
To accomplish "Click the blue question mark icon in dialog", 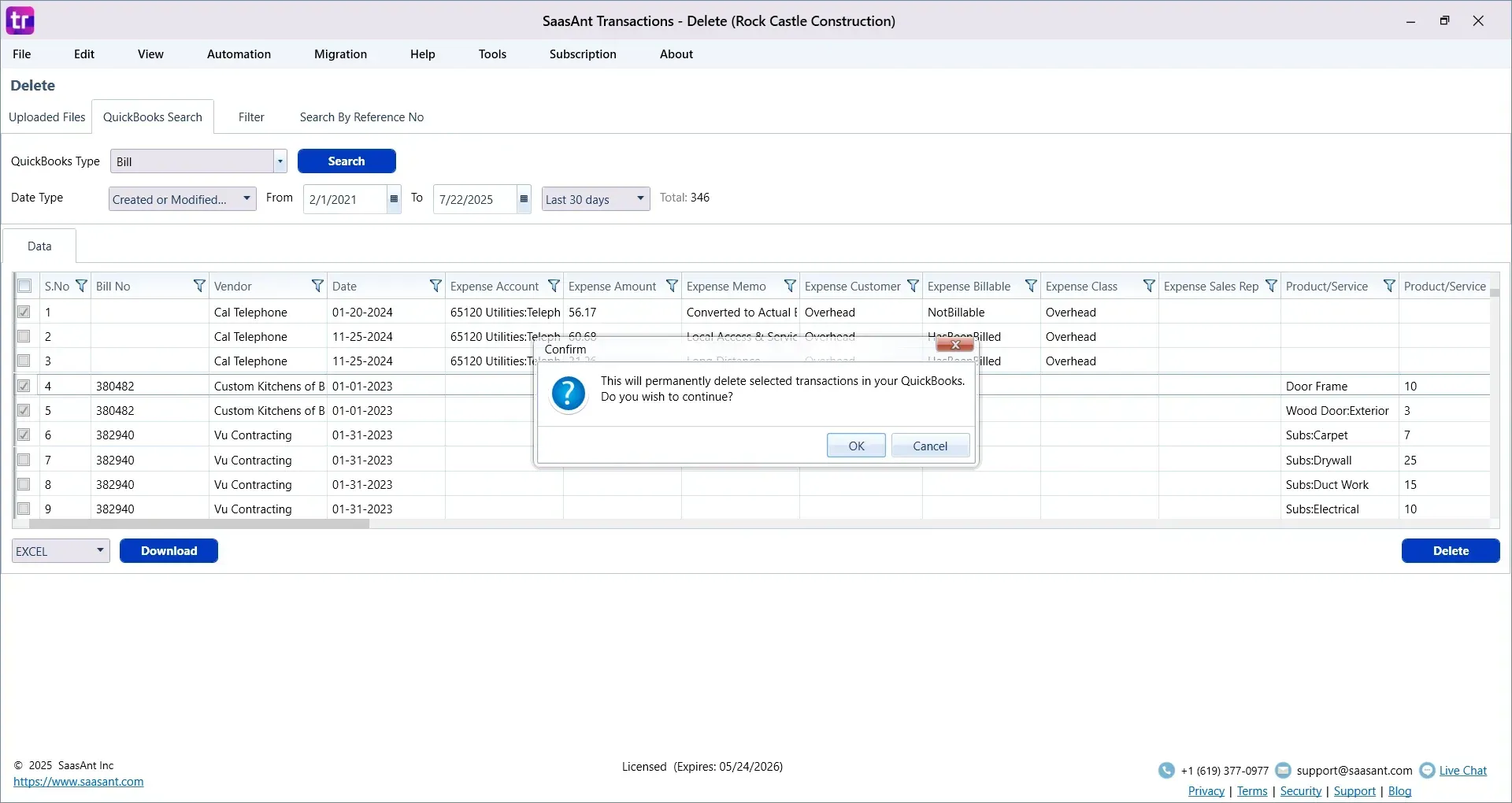I will point(569,394).
